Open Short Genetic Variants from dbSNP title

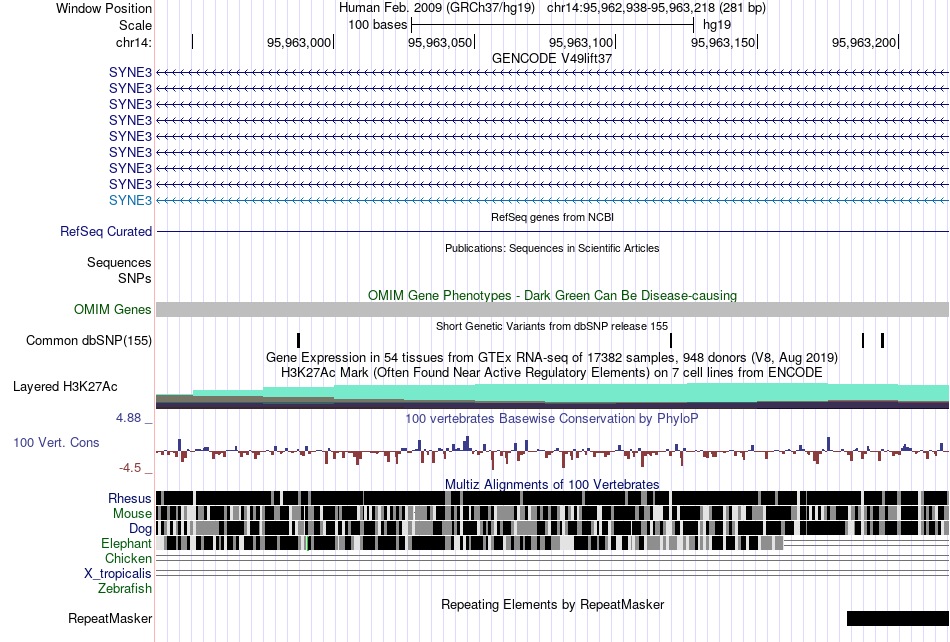pos(552,326)
